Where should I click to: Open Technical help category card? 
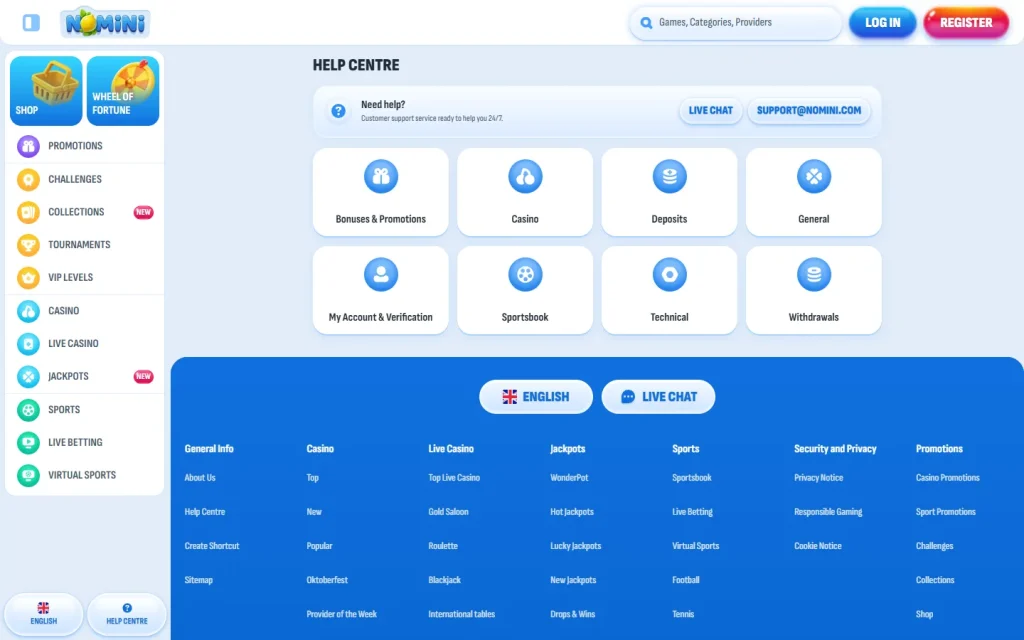669,290
